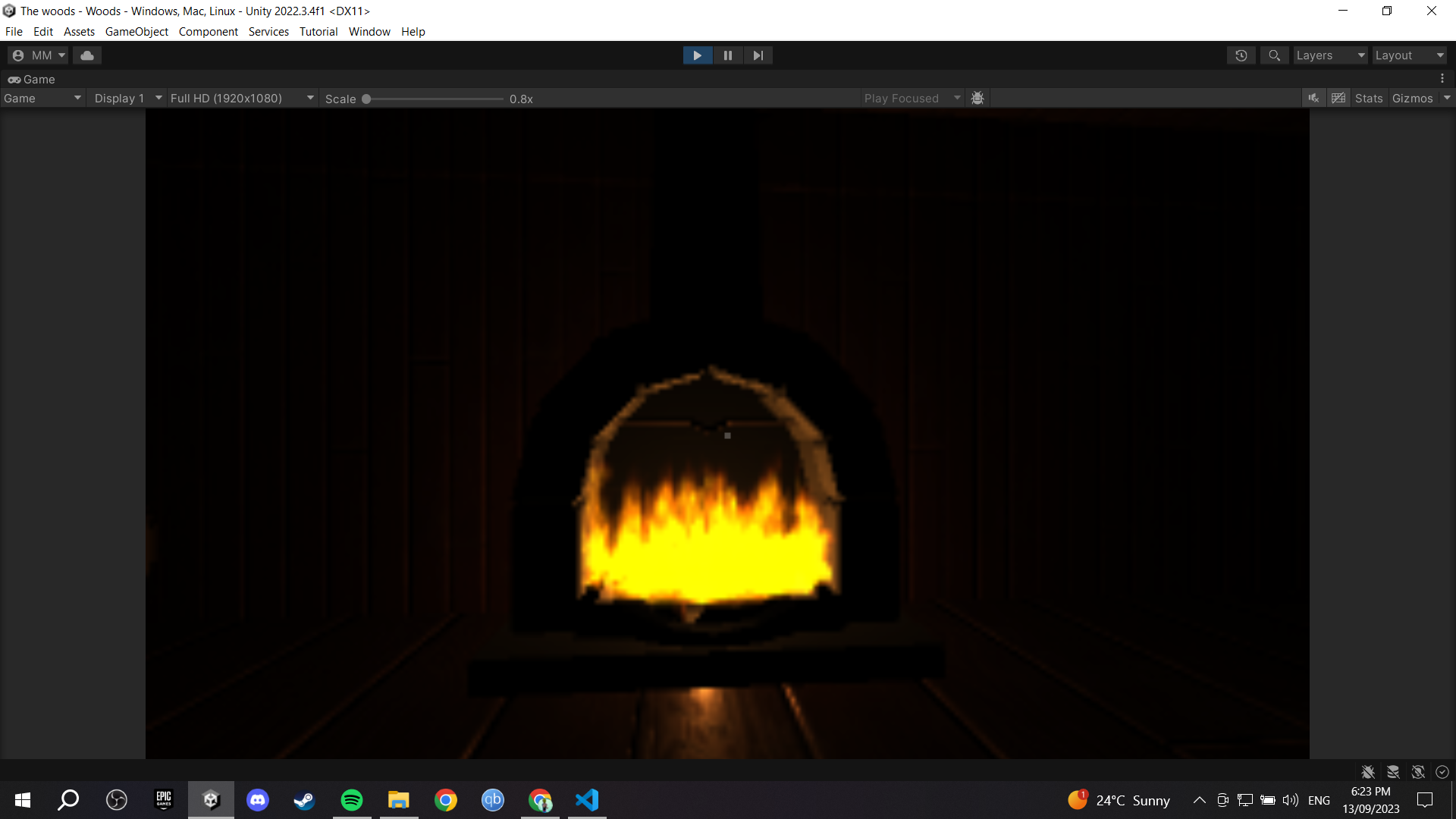1456x819 pixels.
Task: Open Game tab's three-dot options menu
Action: (1442, 79)
